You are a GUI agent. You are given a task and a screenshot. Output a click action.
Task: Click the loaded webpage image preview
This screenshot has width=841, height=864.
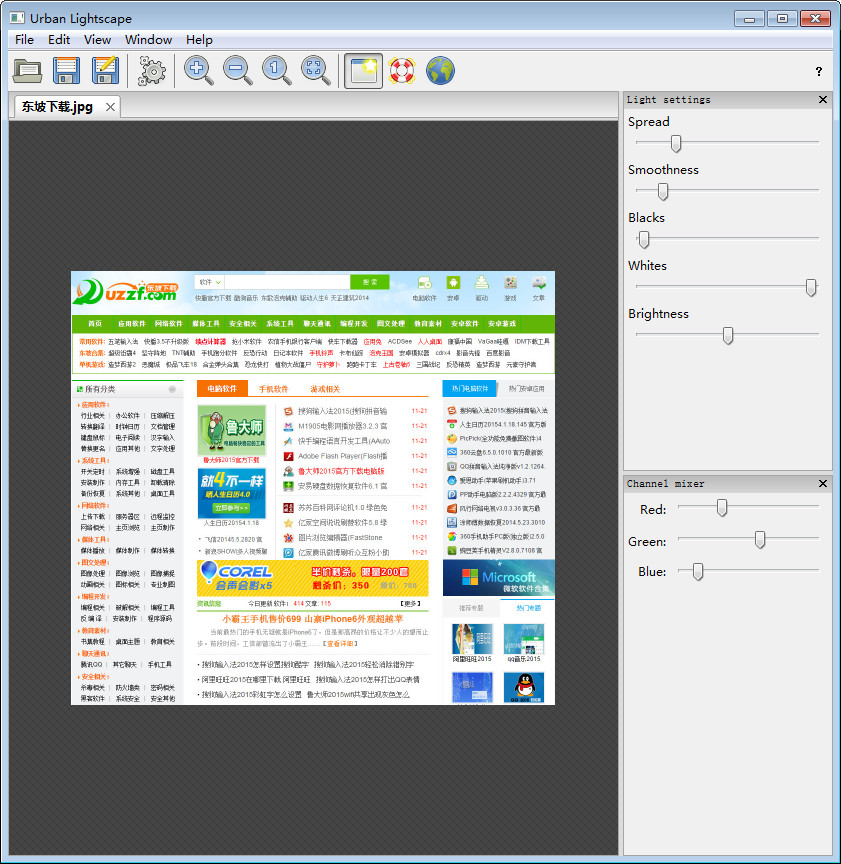pyautogui.click(x=313, y=488)
